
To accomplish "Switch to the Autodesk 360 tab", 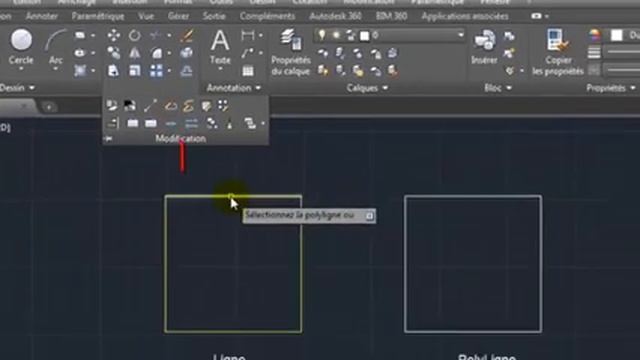I will [336, 16].
